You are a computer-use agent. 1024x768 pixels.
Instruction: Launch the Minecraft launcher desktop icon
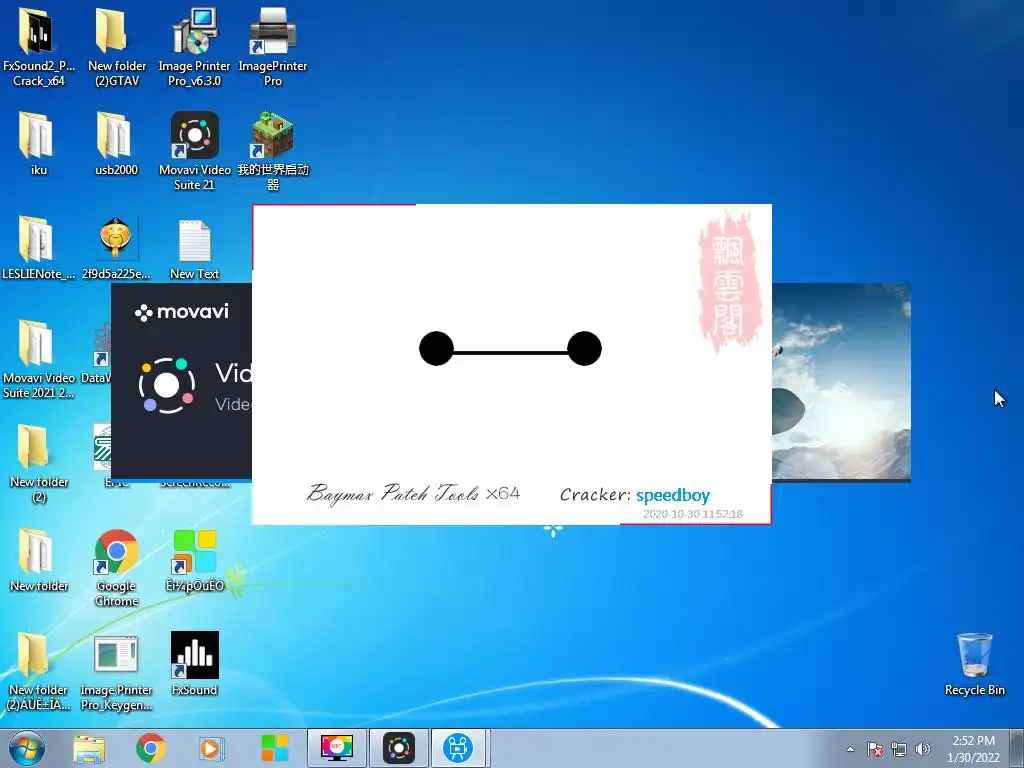(x=272, y=151)
